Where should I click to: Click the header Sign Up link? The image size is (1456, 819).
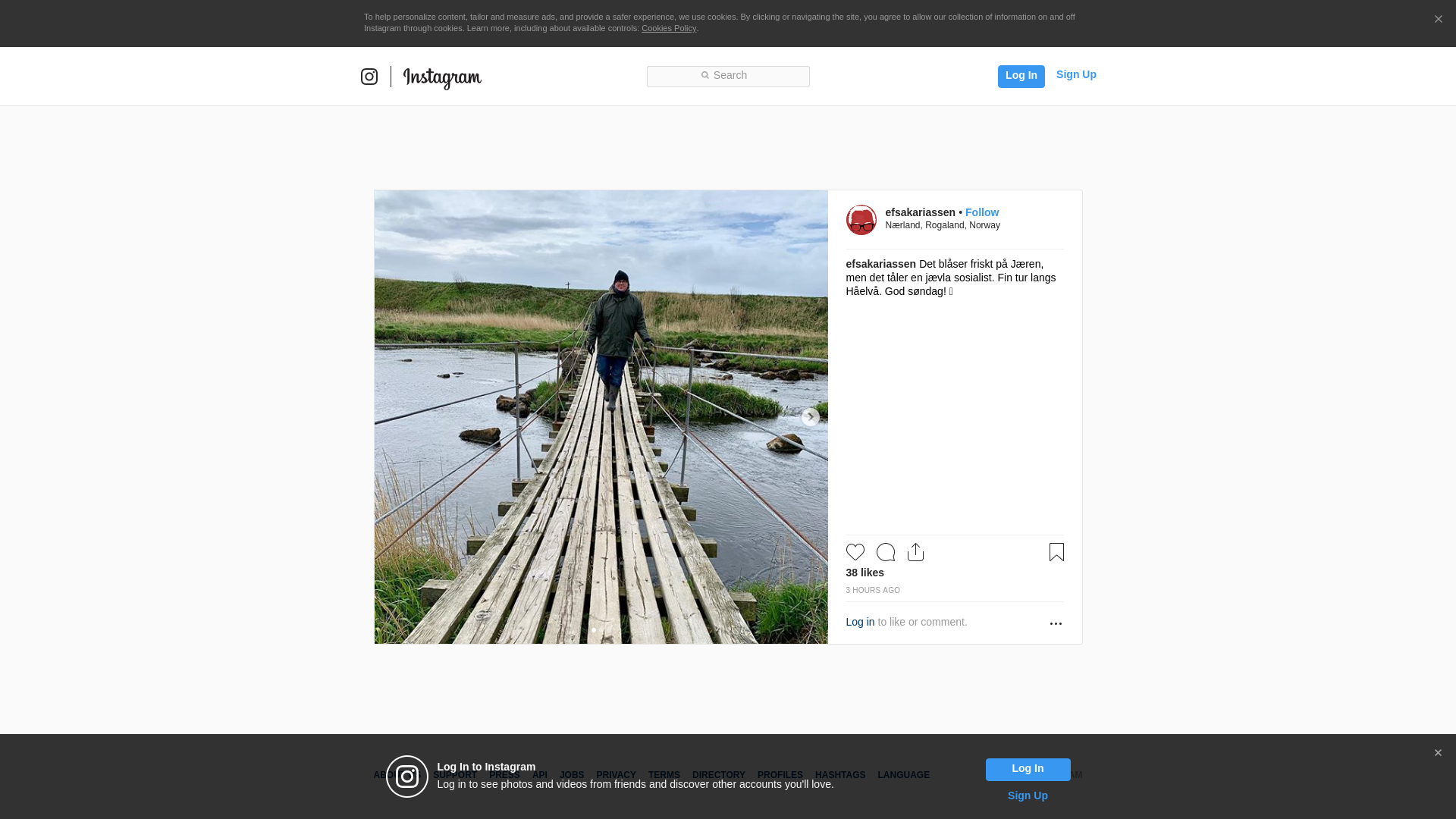(x=1076, y=74)
